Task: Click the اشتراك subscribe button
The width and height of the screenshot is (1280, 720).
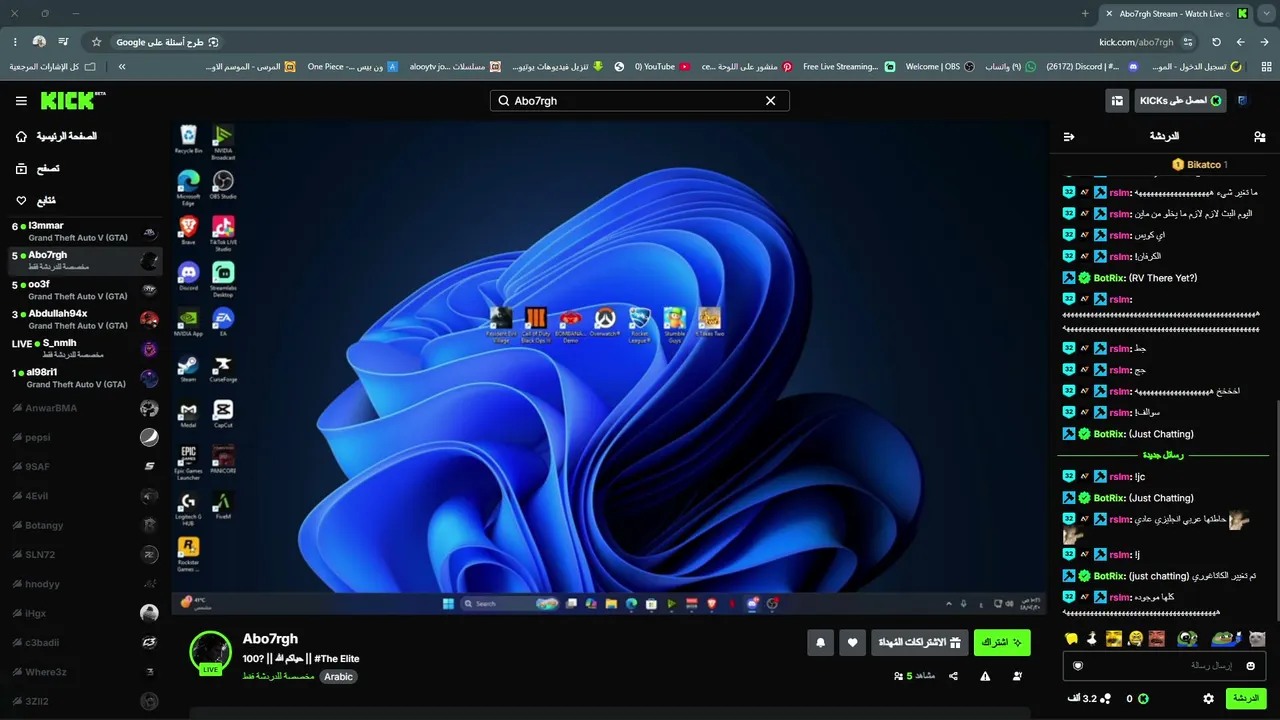Action: (1002, 643)
